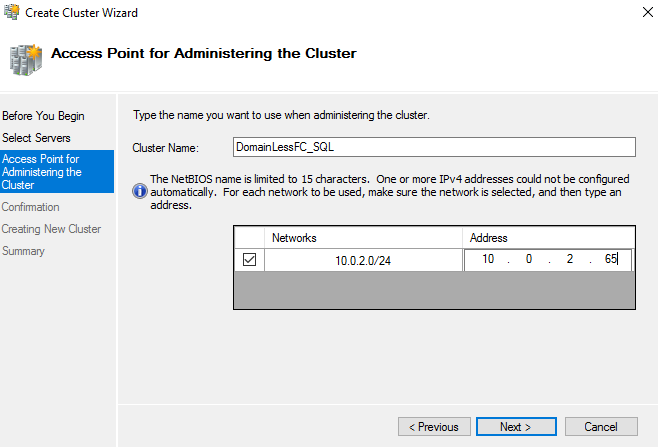This screenshot has width=658, height=447.
Task: Select the second octet of the IP address
Action: [x=529, y=259]
